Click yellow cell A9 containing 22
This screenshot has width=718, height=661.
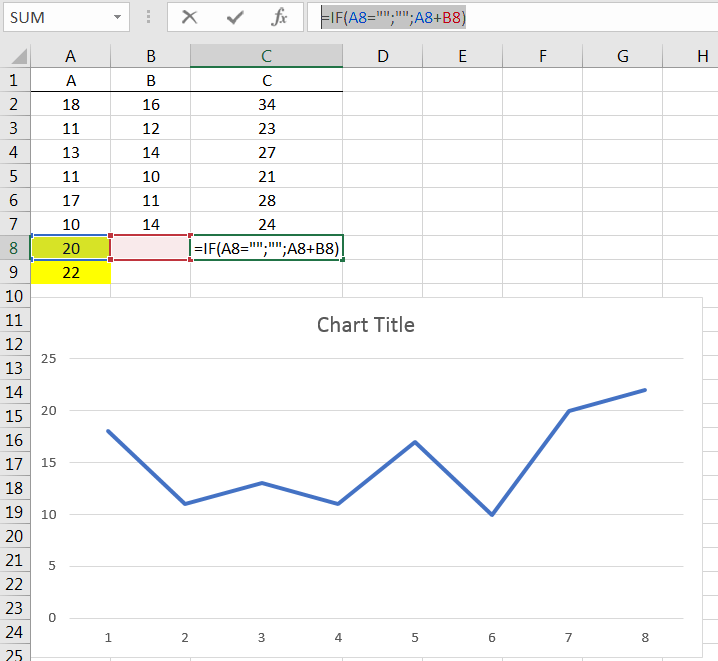pyautogui.click(x=71, y=272)
